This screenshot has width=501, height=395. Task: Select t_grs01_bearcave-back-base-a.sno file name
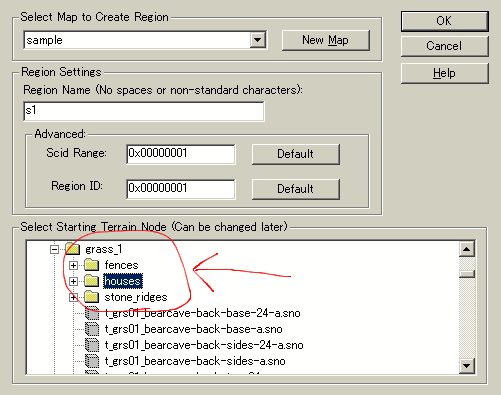pyautogui.click(x=194, y=329)
